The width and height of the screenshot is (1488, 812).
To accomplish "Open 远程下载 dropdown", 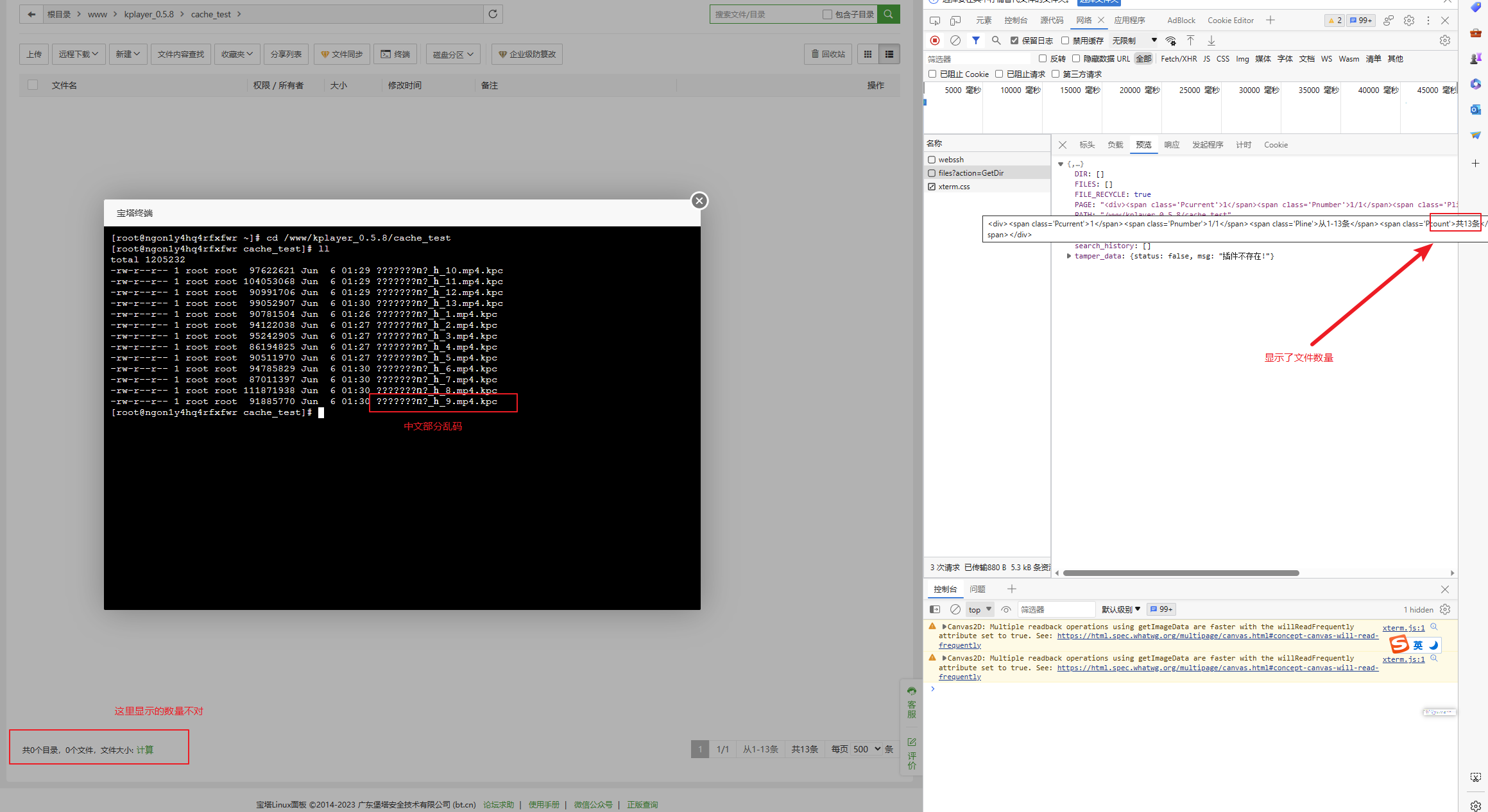I will pyautogui.click(x=78, y=55).
